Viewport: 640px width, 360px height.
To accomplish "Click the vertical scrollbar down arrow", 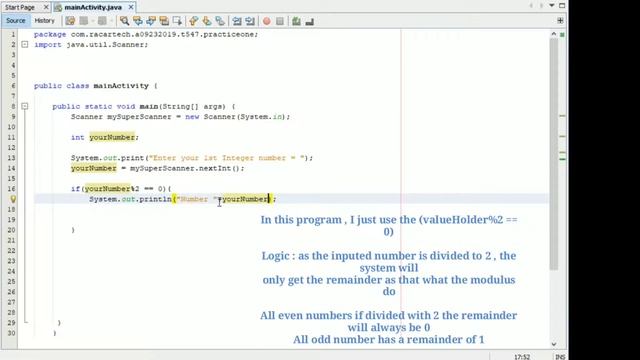I will click(553, 344).
